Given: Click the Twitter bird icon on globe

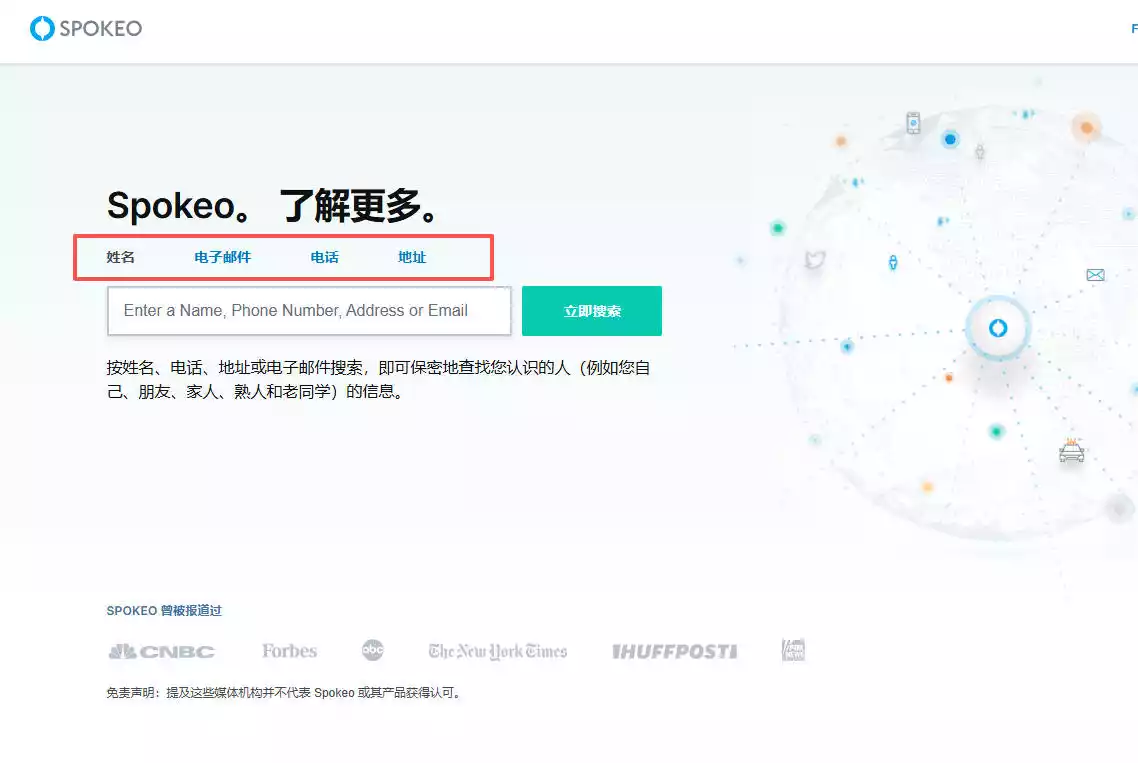Looking at the screenshot, I should (x=815, y=259).
